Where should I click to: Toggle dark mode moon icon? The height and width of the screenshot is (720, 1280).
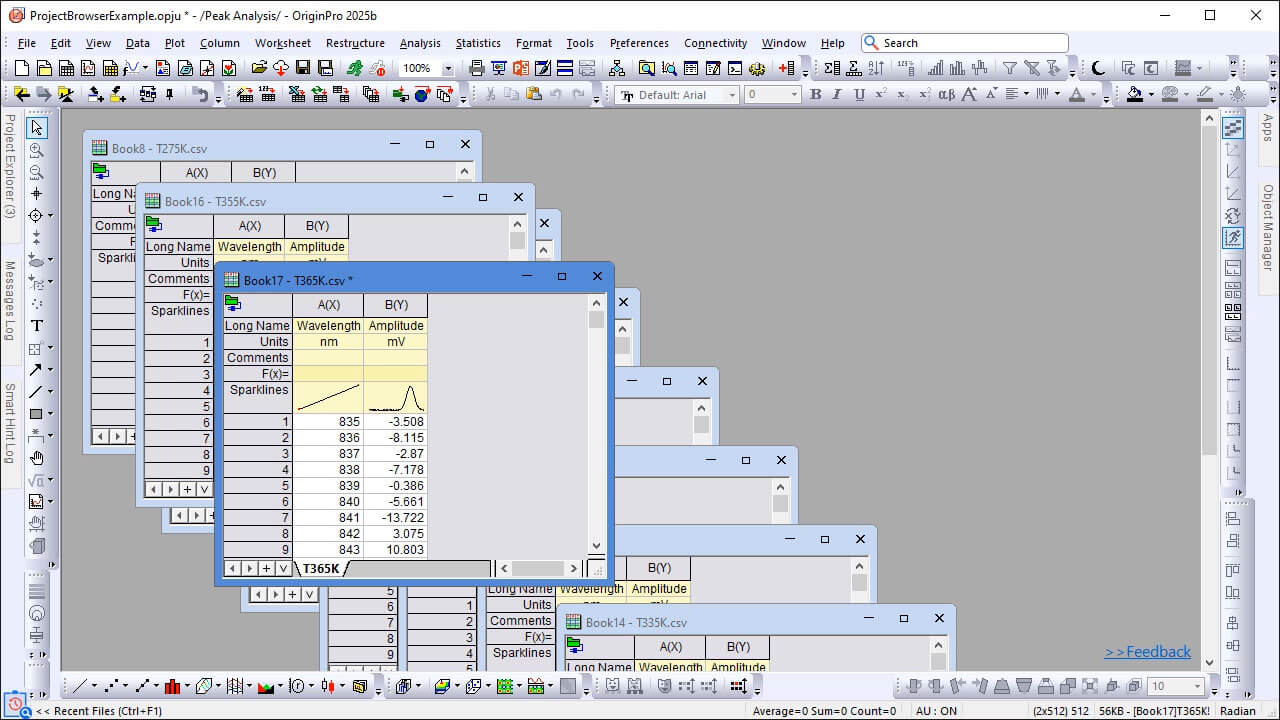tap(1098, 68)
